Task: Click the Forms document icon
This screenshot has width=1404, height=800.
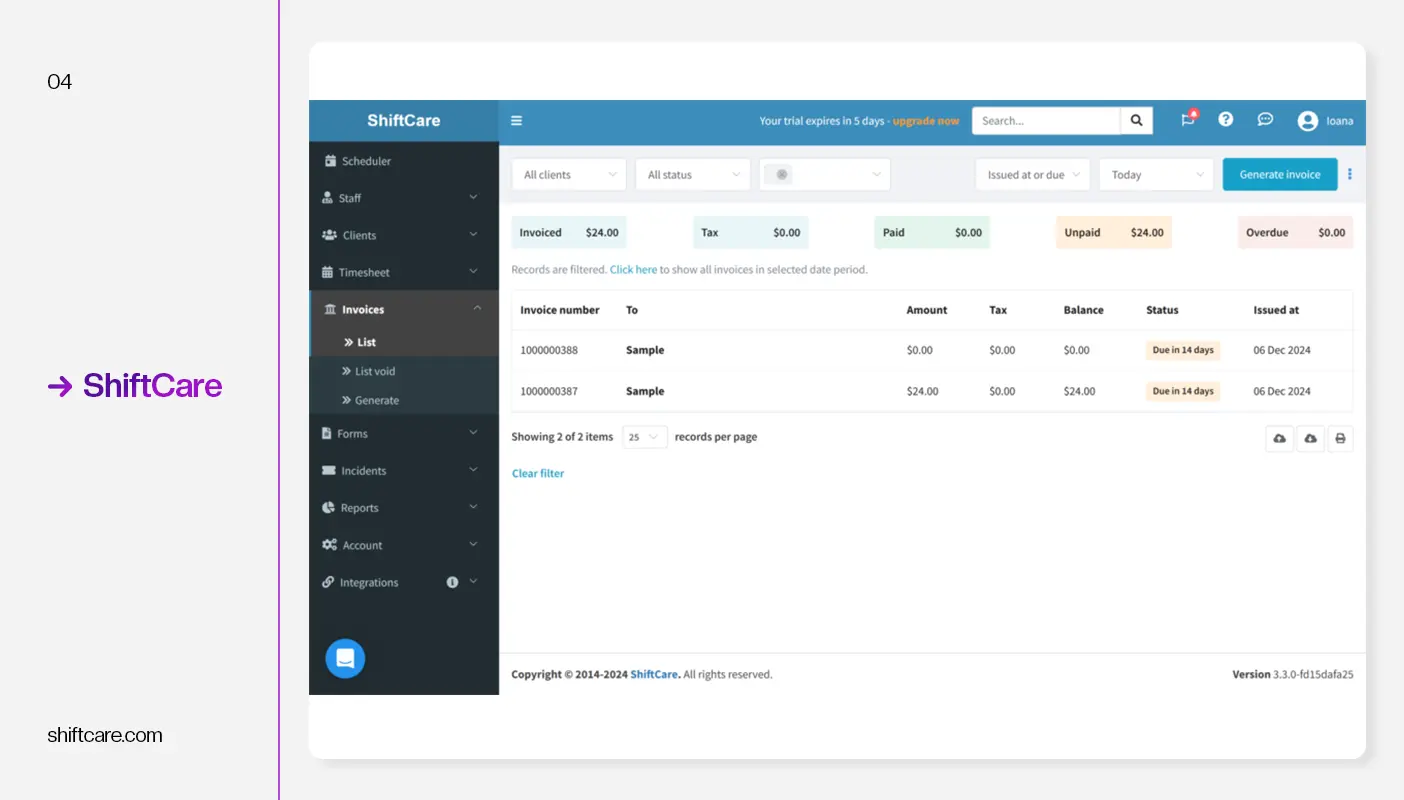Action: 327,433
